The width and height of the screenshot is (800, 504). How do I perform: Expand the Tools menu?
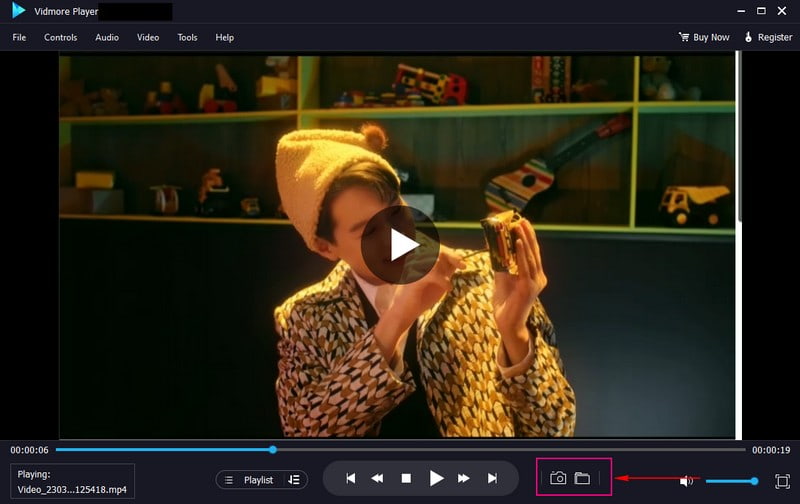(187, 37)
